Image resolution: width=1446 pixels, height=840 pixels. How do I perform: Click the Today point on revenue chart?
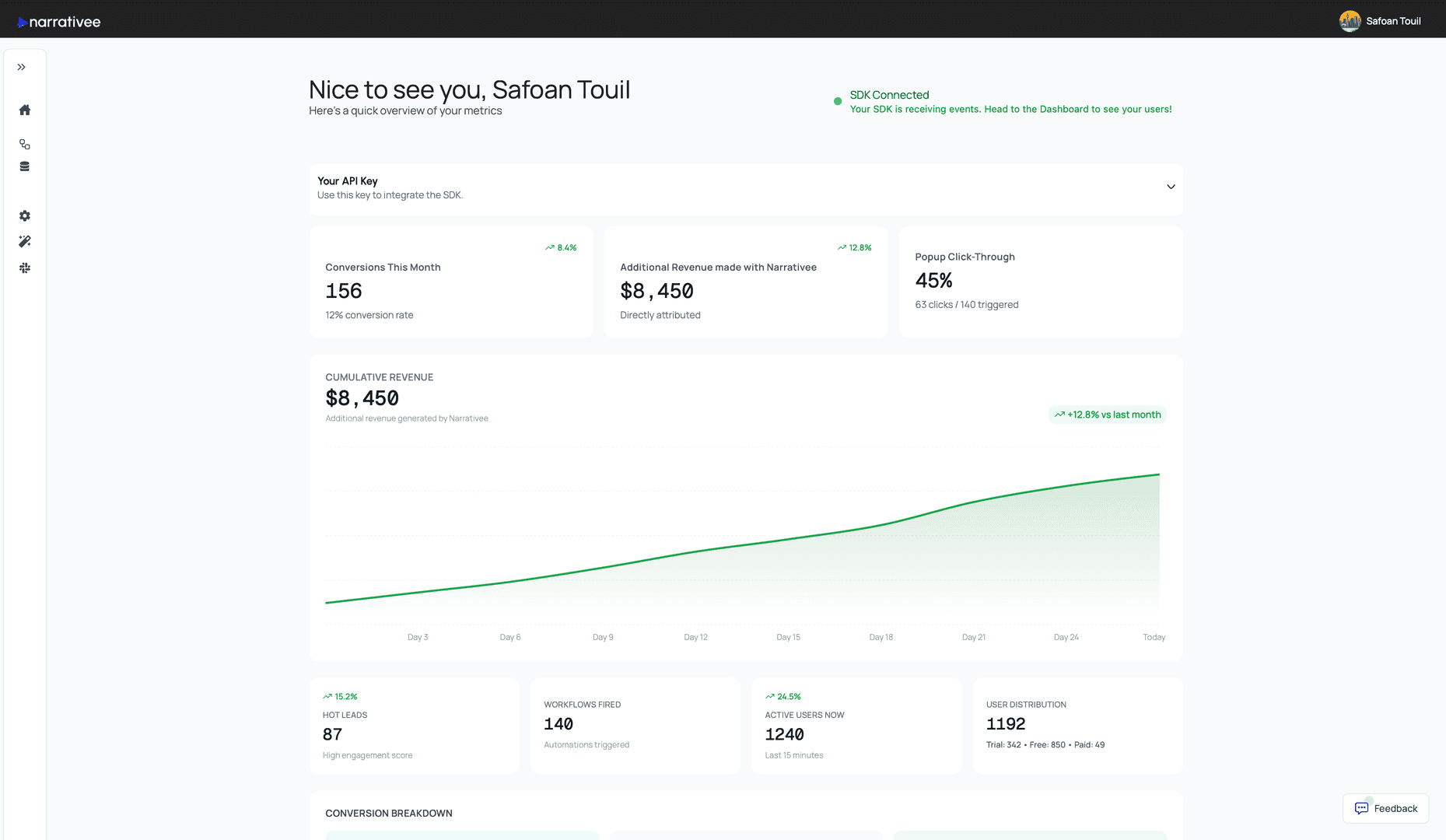(1158, 474)
